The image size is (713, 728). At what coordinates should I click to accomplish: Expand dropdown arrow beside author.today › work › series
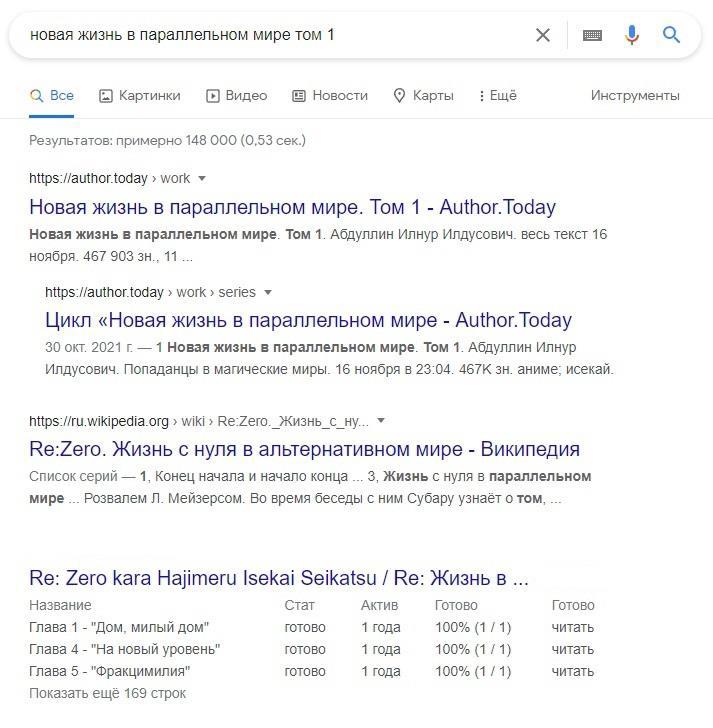click(x=268, y=293)
